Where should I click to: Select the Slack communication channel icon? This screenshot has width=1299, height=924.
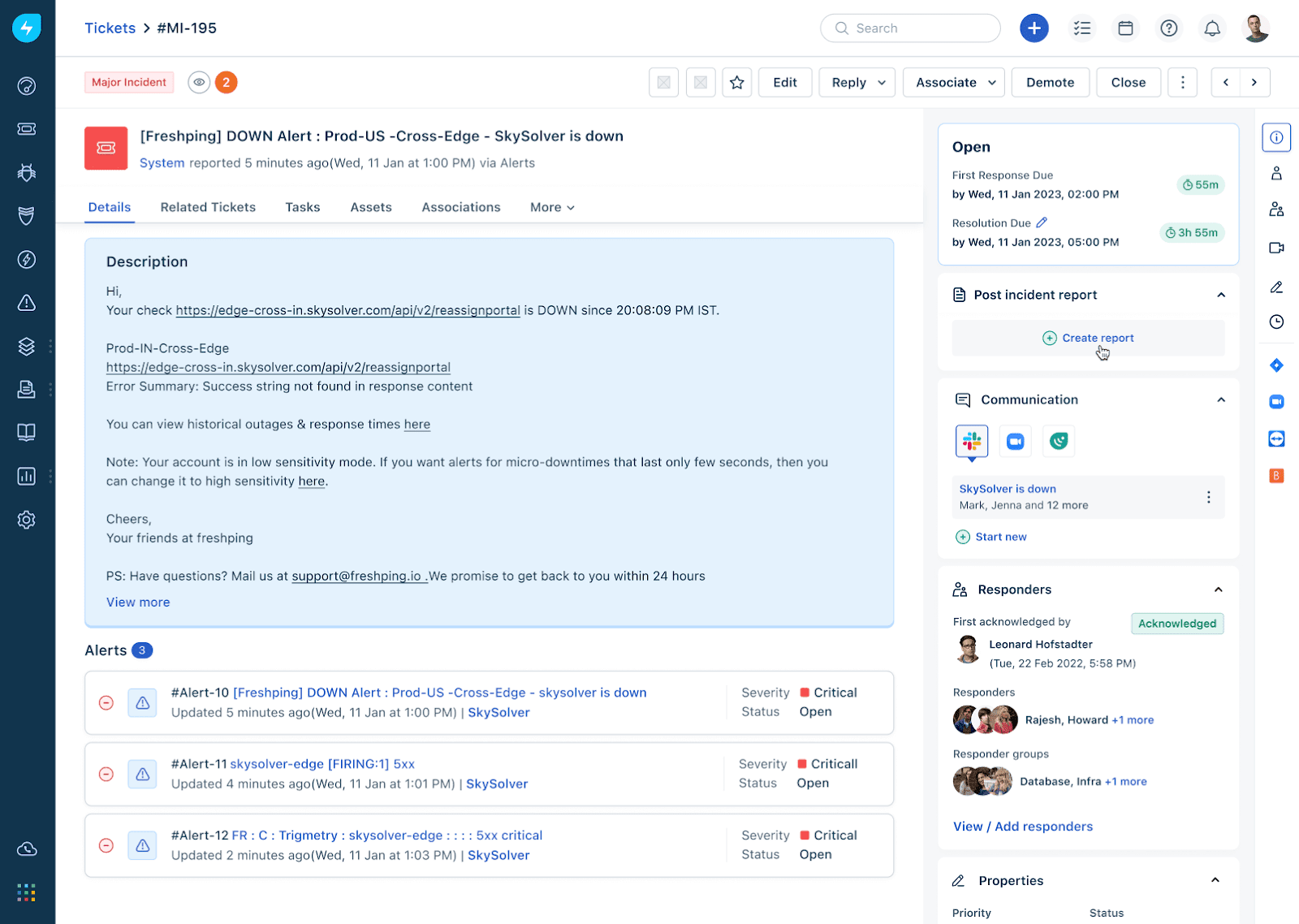[972, 441]
